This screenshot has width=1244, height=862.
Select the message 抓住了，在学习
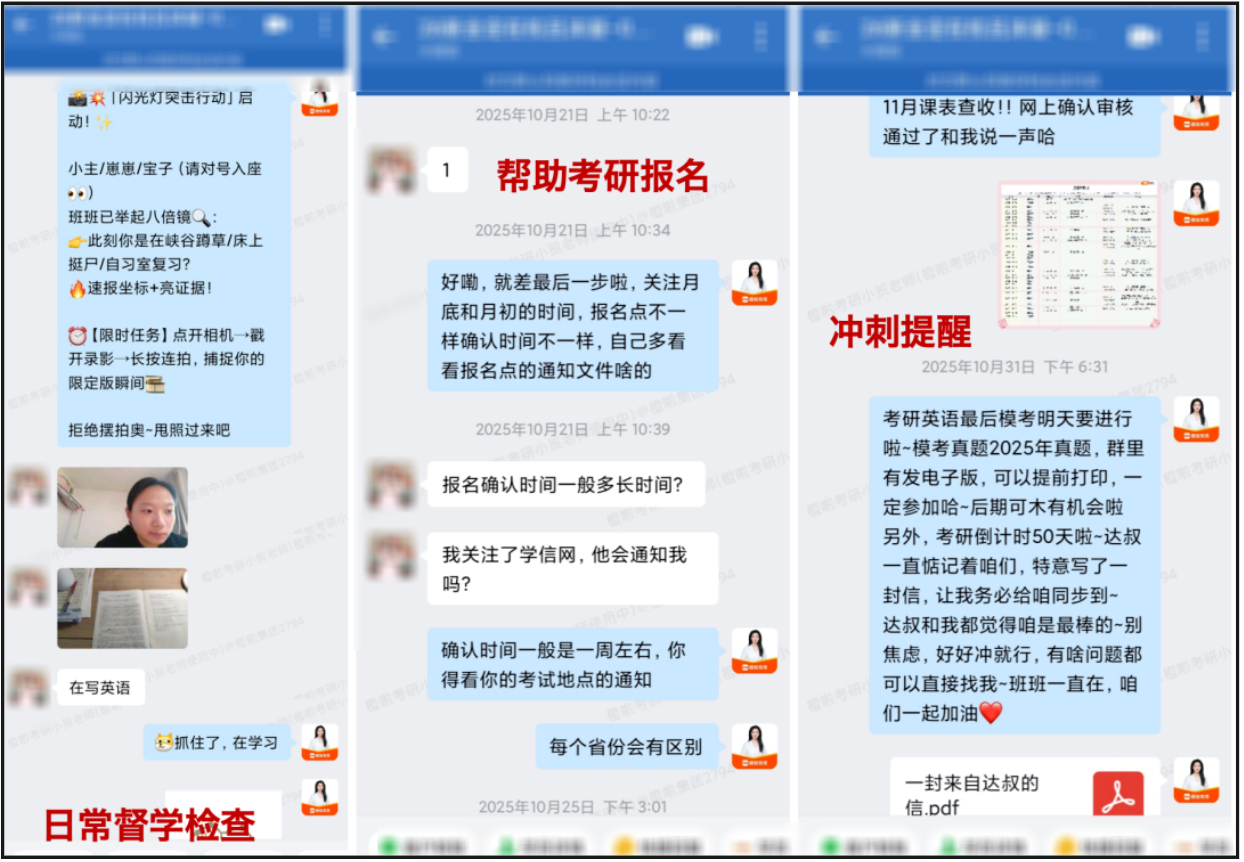(x=217, y=742)
